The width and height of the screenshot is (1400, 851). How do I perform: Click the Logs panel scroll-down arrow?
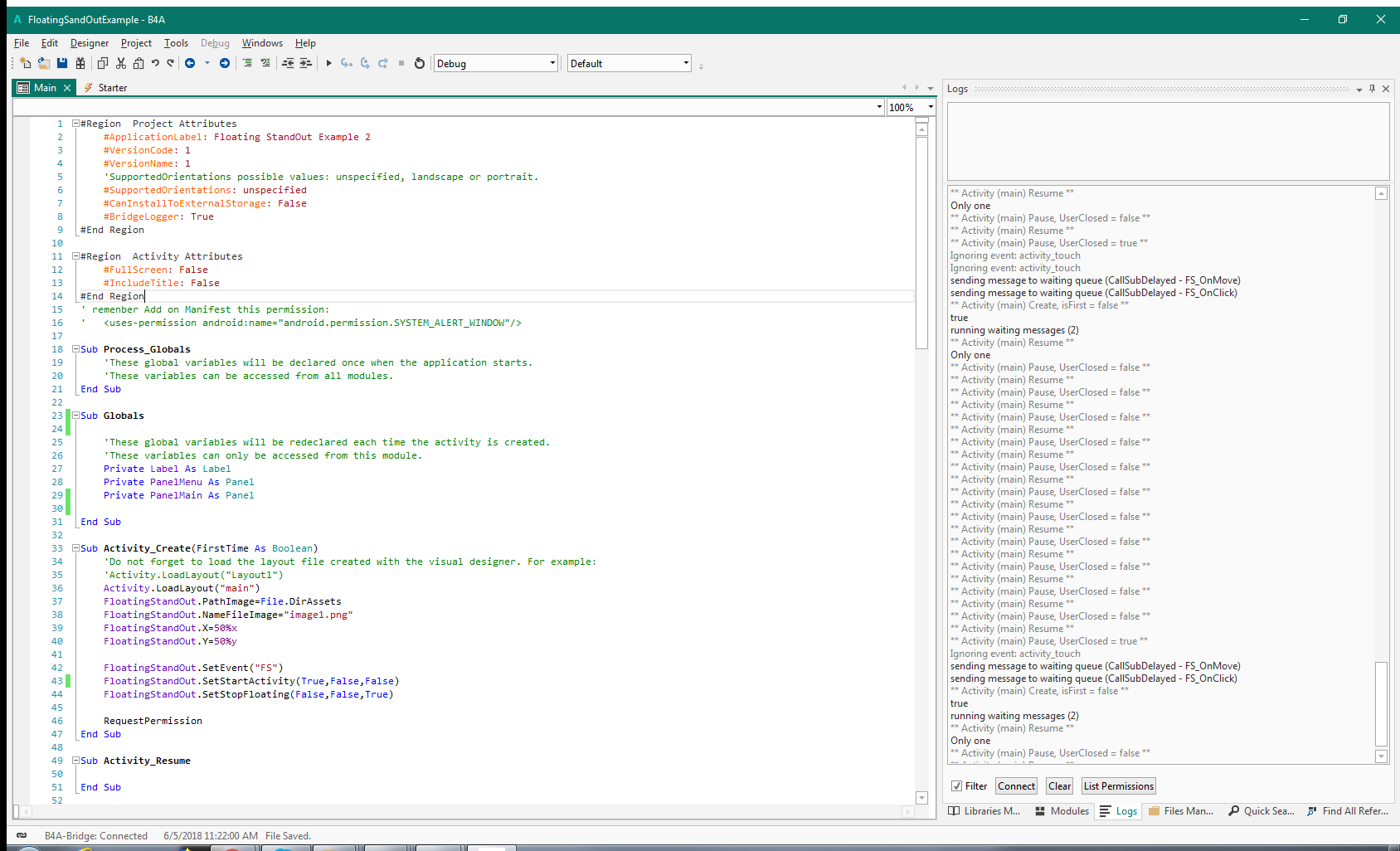(1381, 756)
